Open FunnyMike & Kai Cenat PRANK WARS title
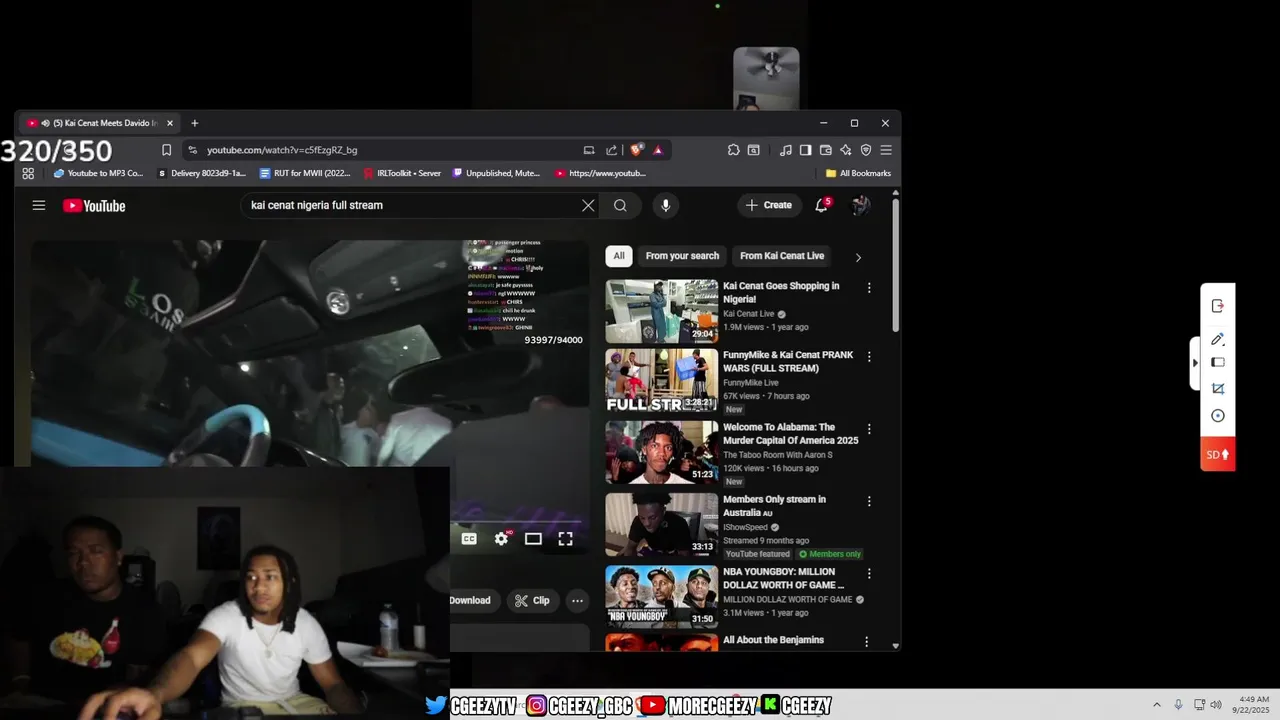This screenshot has width=1280, height=720. click(788, 361)
